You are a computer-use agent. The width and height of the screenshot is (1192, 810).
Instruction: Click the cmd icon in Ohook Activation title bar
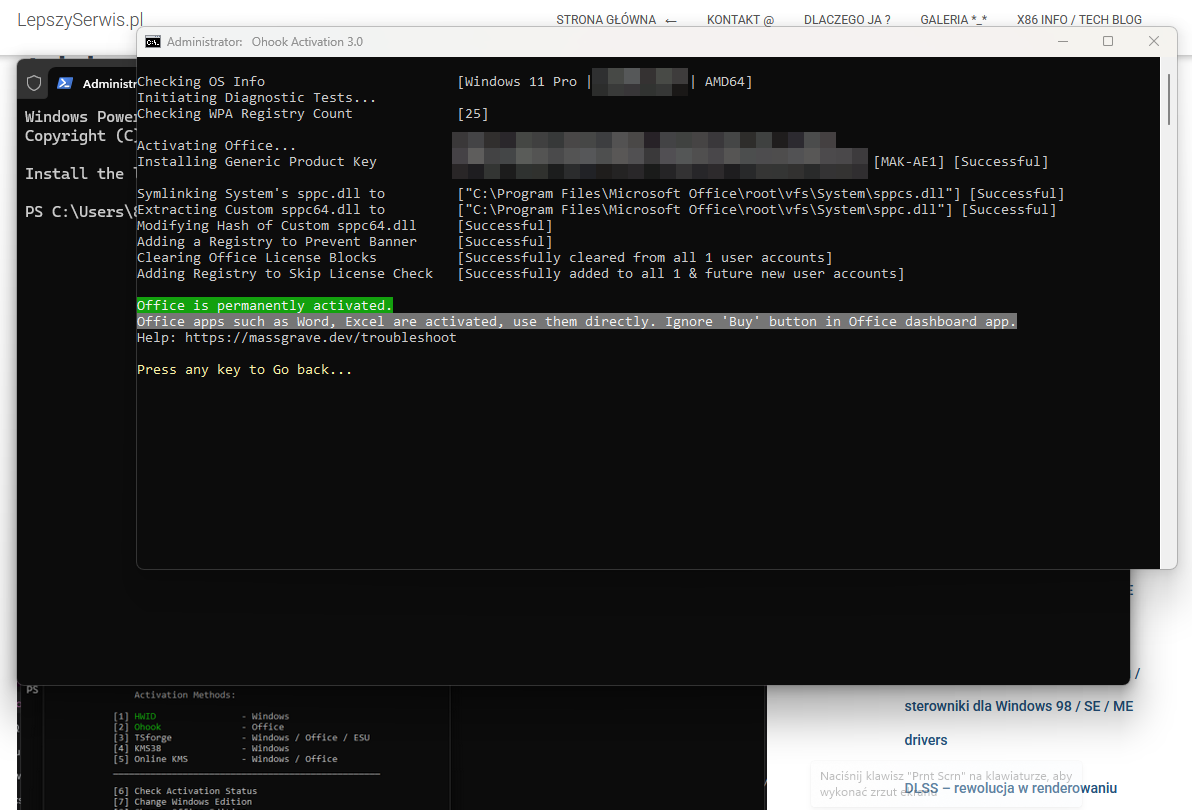pos(153,42)
